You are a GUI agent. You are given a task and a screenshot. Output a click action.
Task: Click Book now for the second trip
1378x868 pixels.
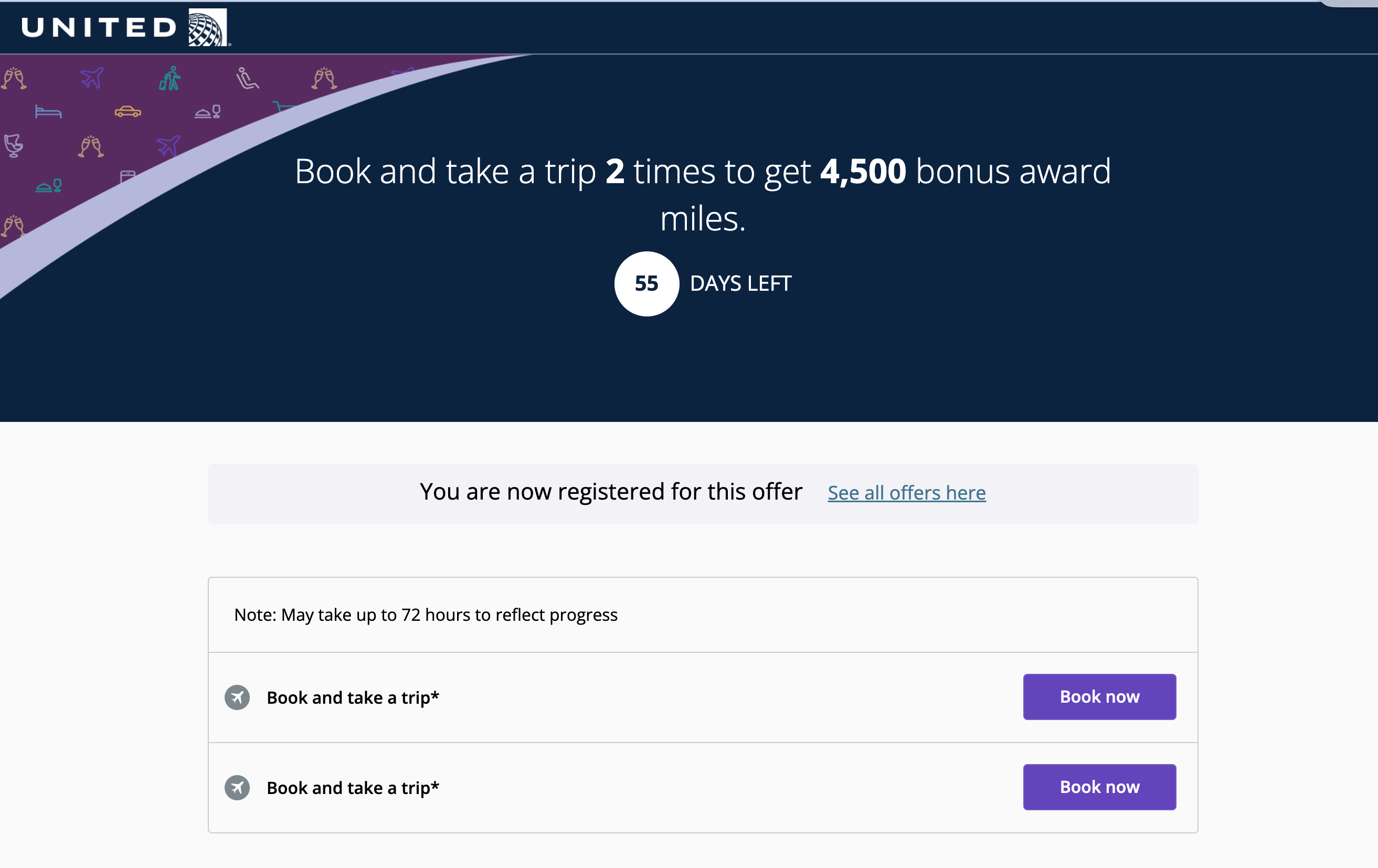pos(1099,787)
